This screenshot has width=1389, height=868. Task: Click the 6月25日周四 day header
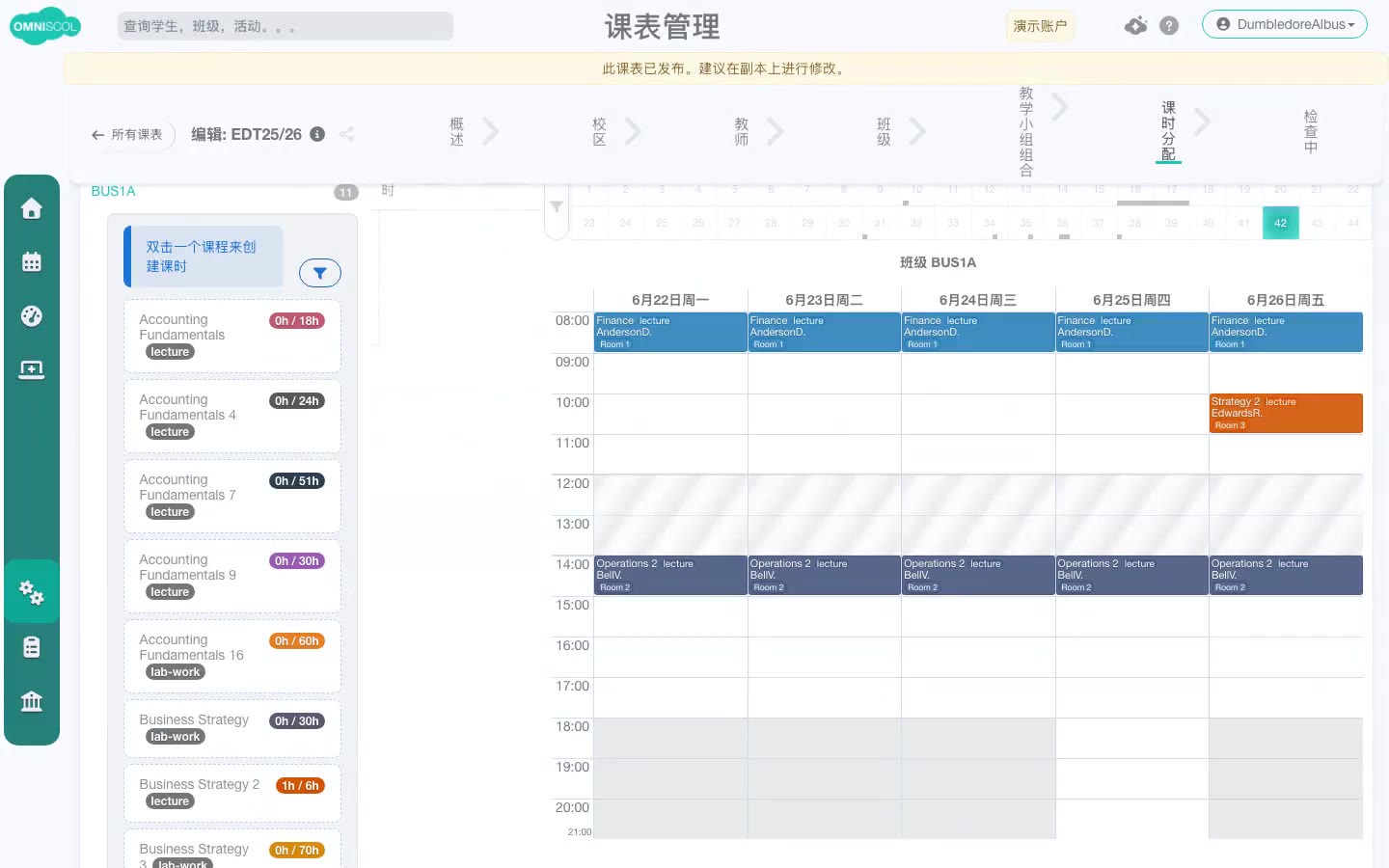[1131, 300]
